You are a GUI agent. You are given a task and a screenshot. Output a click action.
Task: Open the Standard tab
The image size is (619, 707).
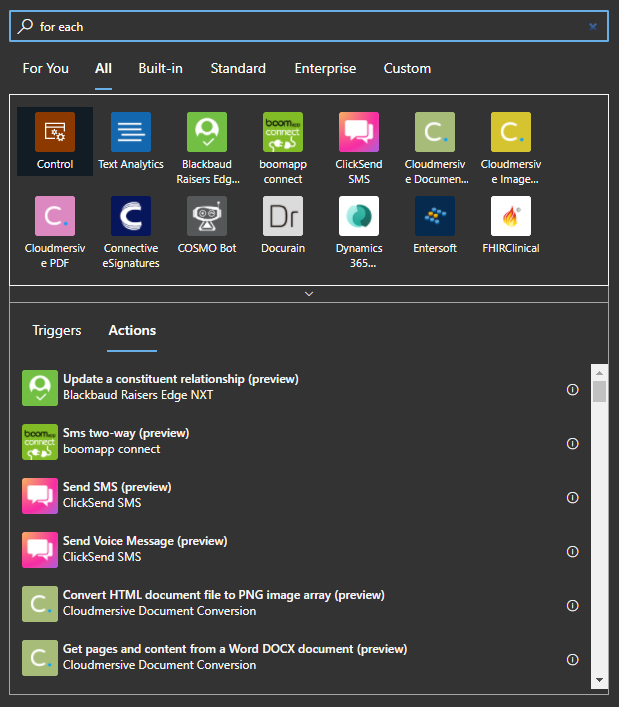pos(238,69)
